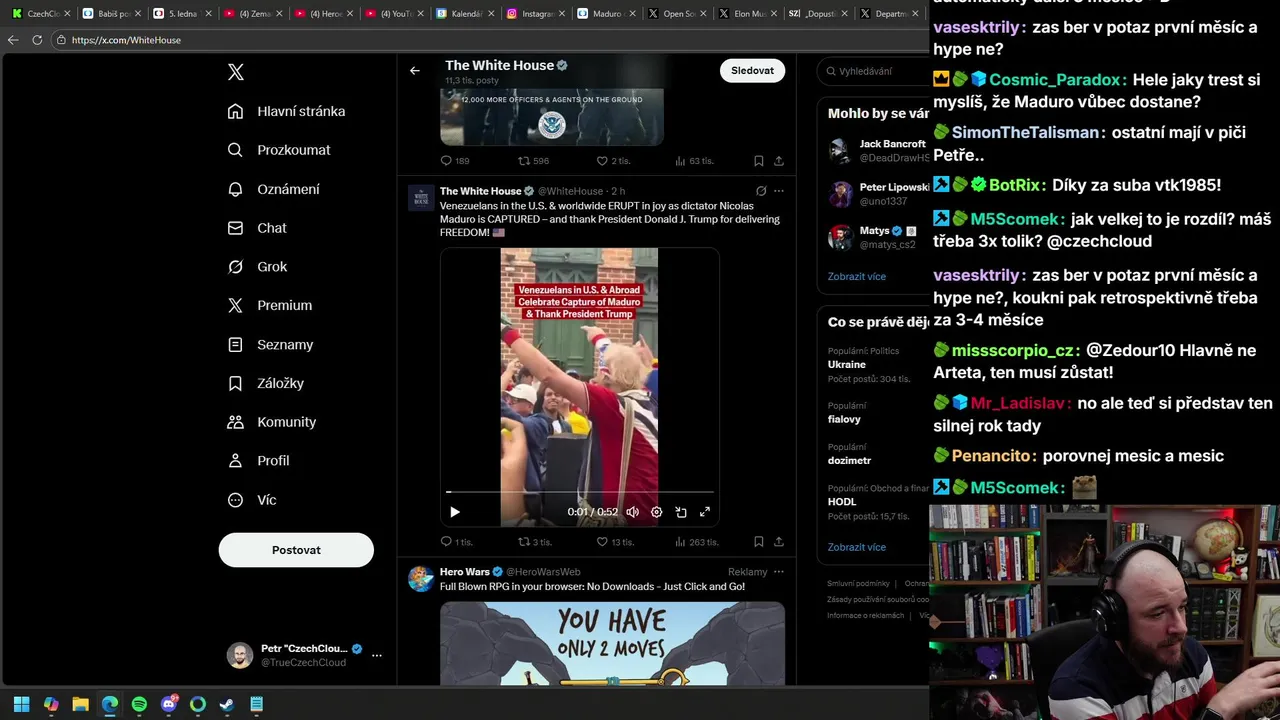Open more options on Hero Wars ad
The image size is (1280, 720).
779,572
